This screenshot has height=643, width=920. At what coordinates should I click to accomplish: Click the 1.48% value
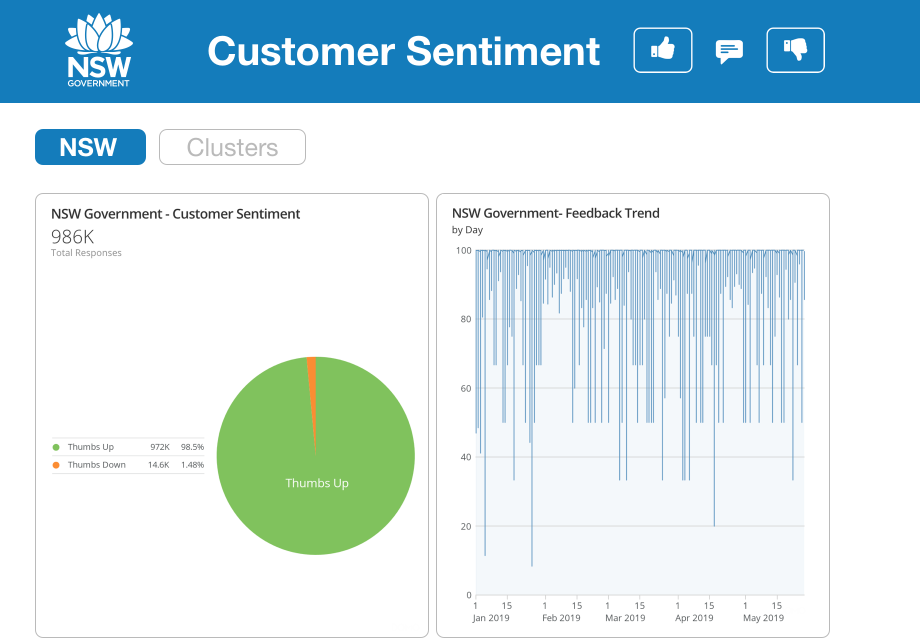pyautogui.click(x=192, y=465)
